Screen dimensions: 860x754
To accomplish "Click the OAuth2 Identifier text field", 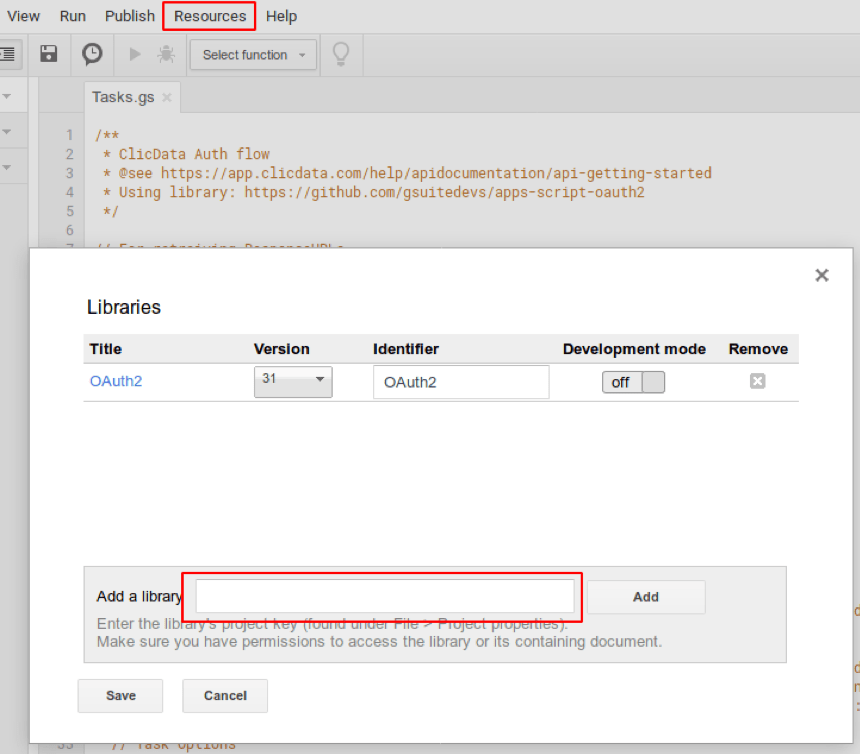I will 461,382.
